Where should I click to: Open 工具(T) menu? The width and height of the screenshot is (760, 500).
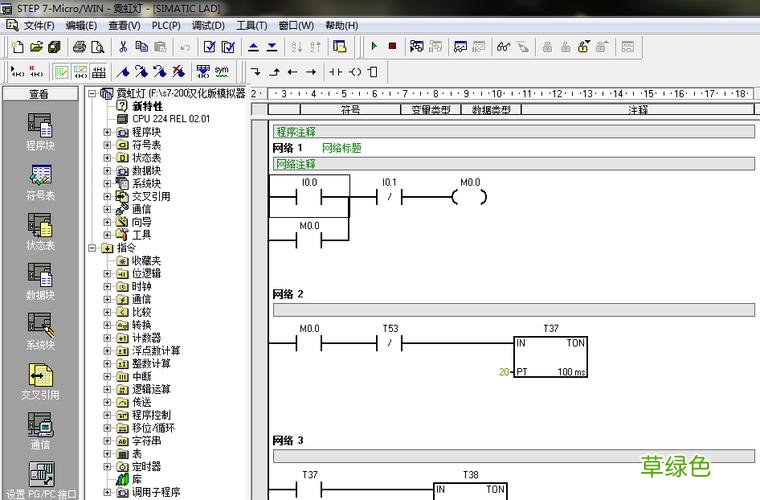pos(252,26)
